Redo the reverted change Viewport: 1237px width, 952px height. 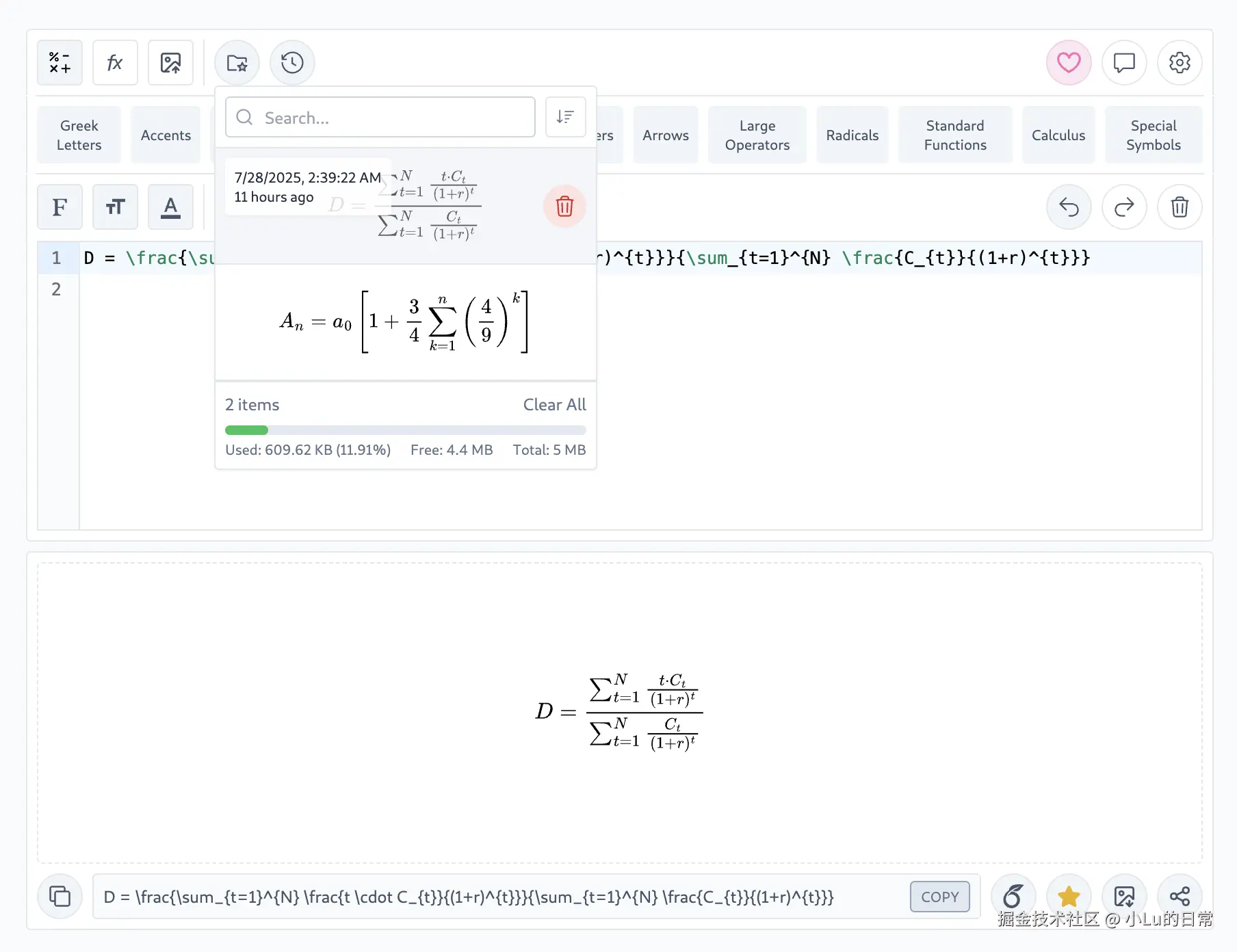click(x=1124, y=207)
